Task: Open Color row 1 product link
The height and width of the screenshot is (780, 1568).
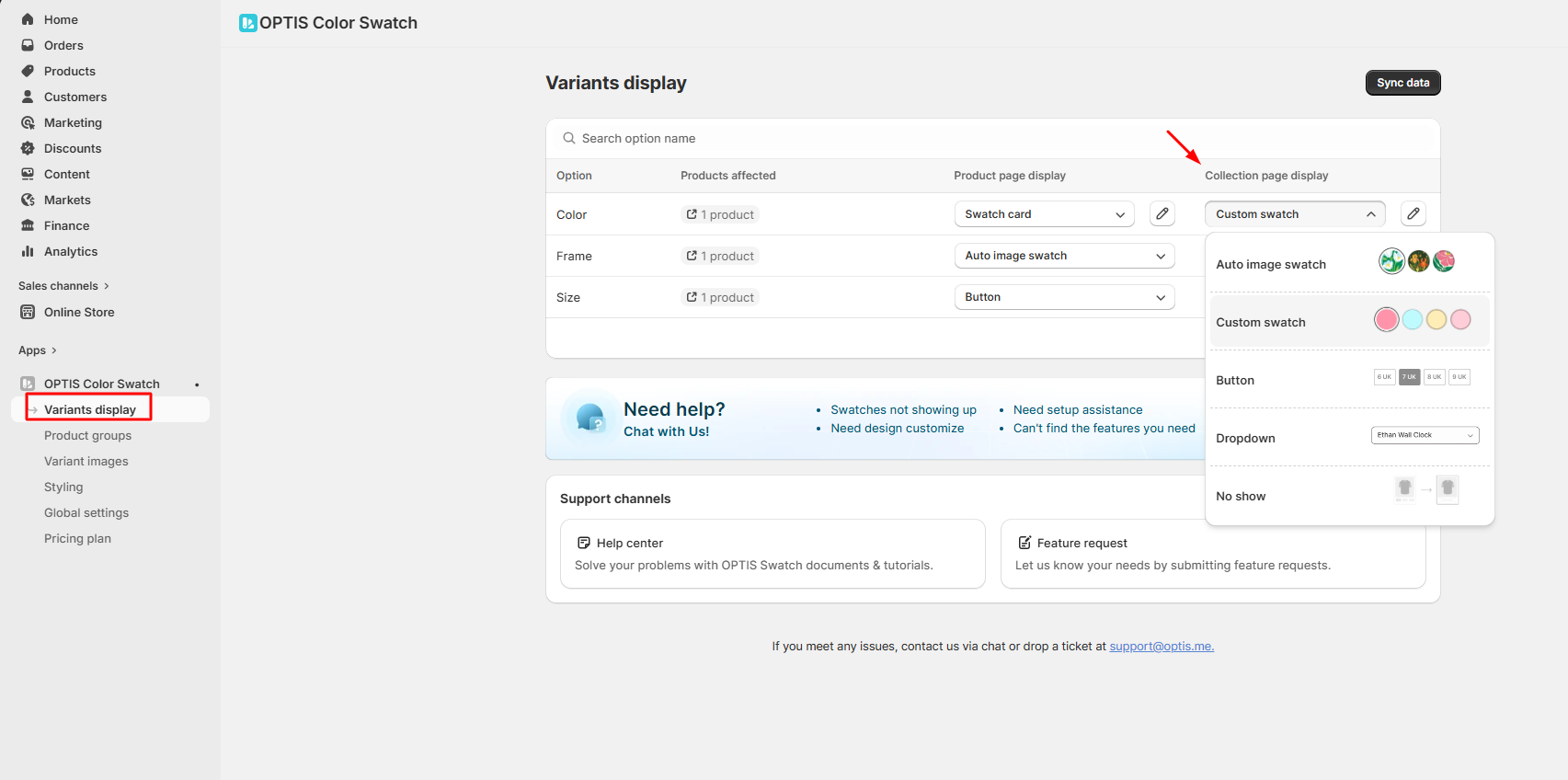Action: pyautogui.click(x=720, y=214)
